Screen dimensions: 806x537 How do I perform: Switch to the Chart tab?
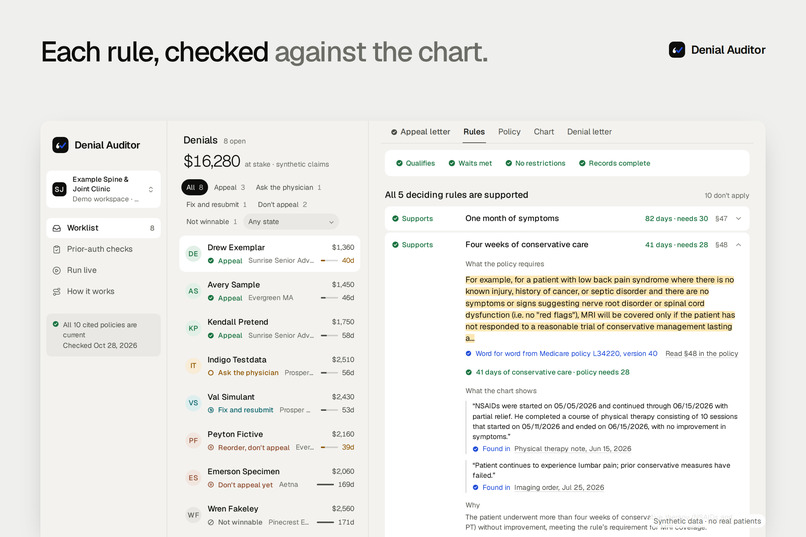point(543,132)
